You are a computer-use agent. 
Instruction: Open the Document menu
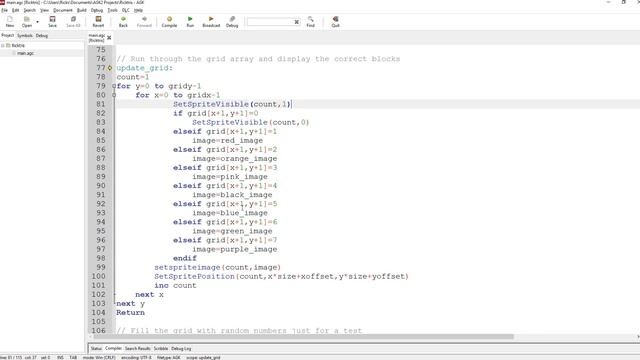point(63,10)
